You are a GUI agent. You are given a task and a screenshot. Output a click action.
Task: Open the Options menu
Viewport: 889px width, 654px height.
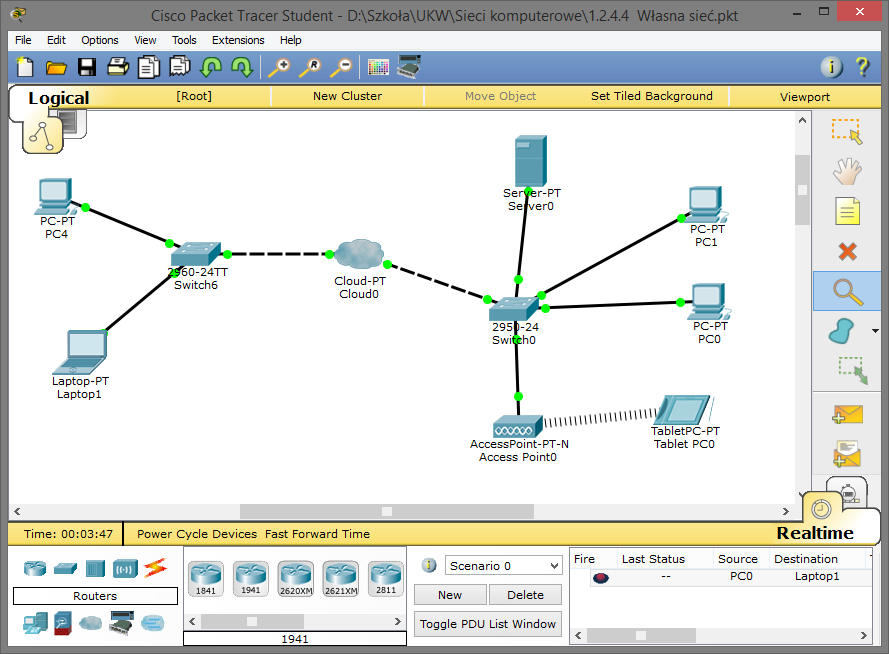(100, 40)
